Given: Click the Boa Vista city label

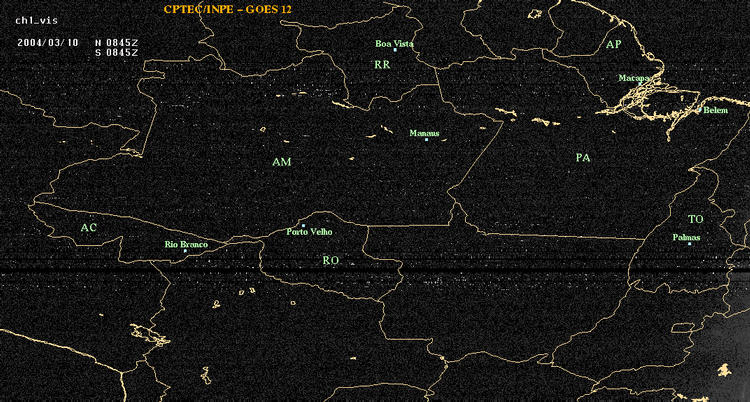Looking at the screenshot, I should [x=394, y=44].
